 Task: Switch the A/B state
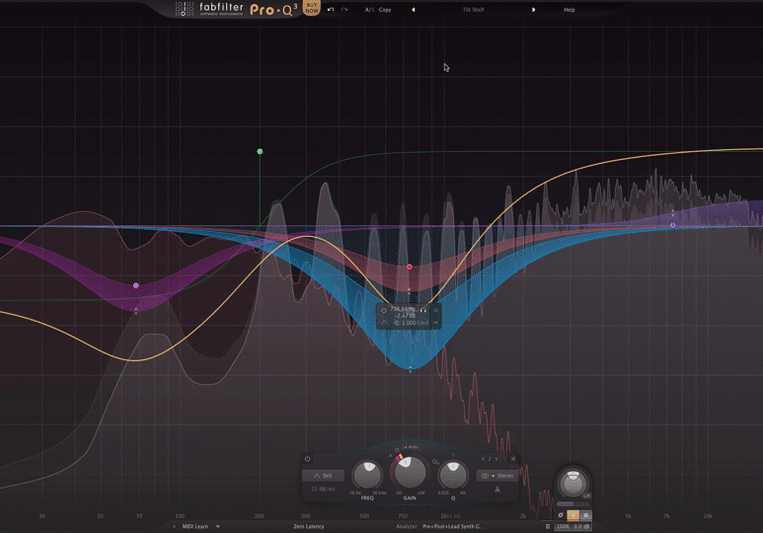369,10
